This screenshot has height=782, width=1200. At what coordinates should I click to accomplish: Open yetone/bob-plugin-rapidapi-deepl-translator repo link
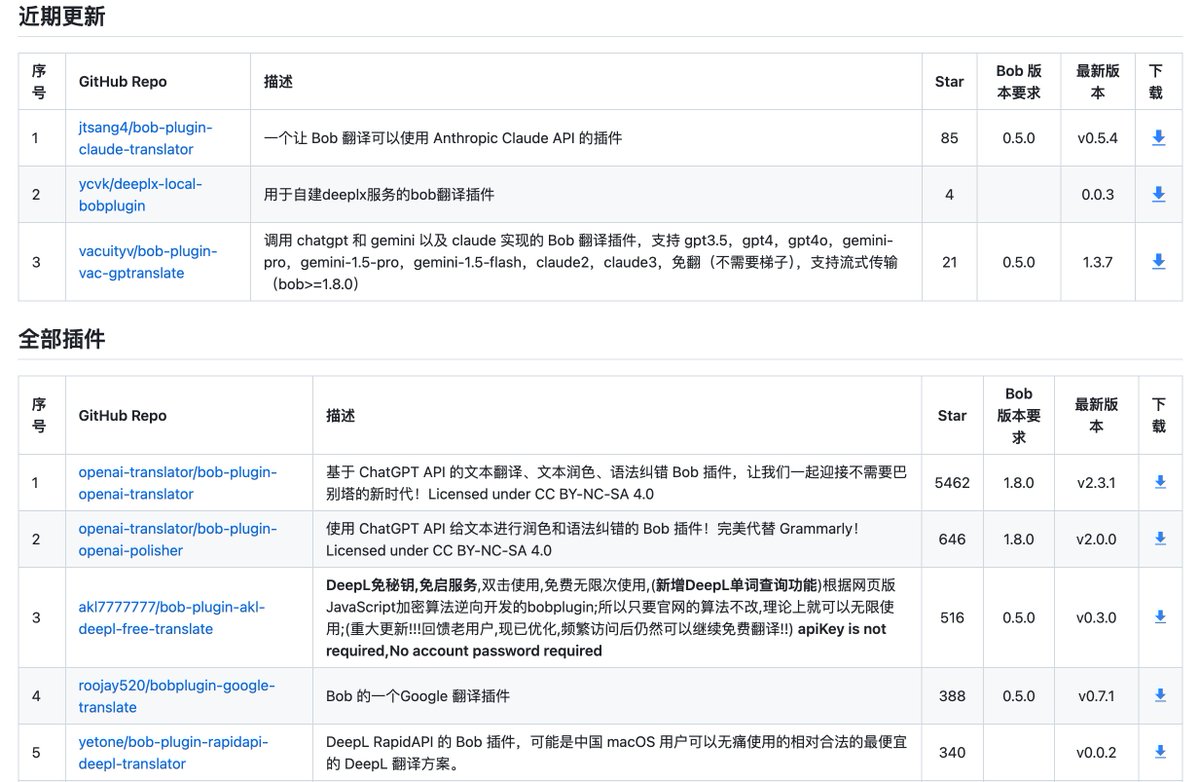click(x=174, y=752)
